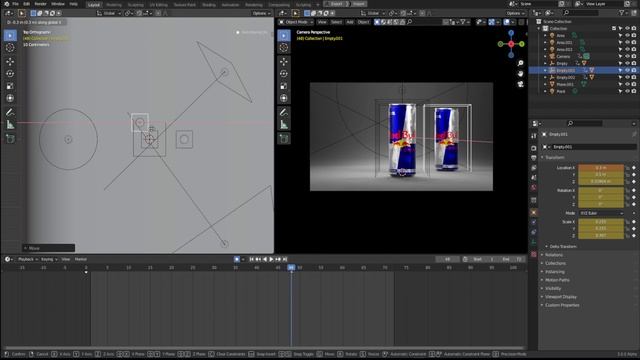Collapse the Transform panel
The width and height of the screenshot is (640, 360).
click(554, 157)
